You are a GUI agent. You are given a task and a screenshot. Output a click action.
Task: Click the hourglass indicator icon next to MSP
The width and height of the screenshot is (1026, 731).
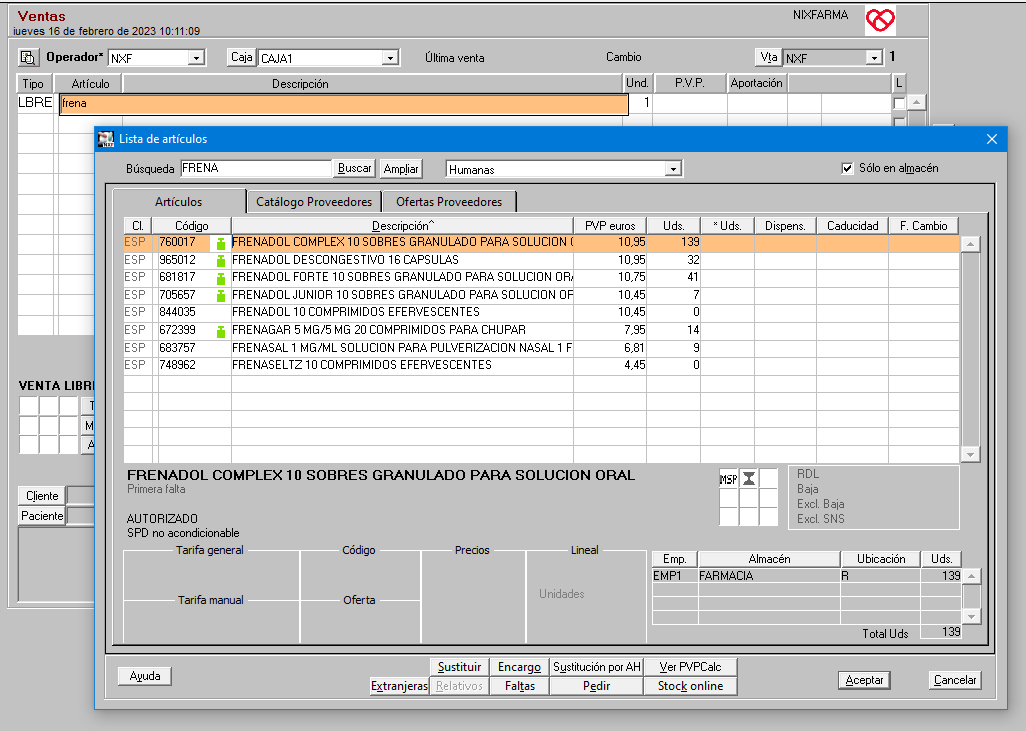tap(749, 479)
